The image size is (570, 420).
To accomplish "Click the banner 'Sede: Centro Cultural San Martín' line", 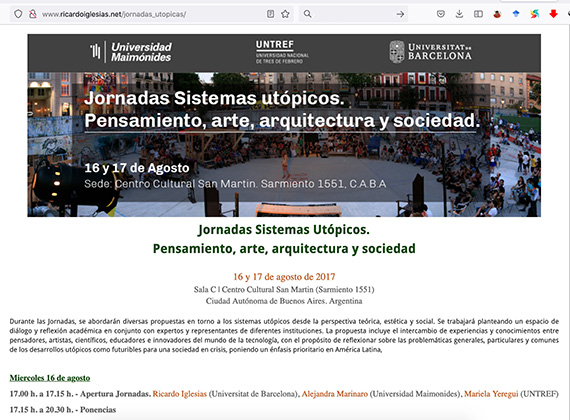I will pos(235,184).
